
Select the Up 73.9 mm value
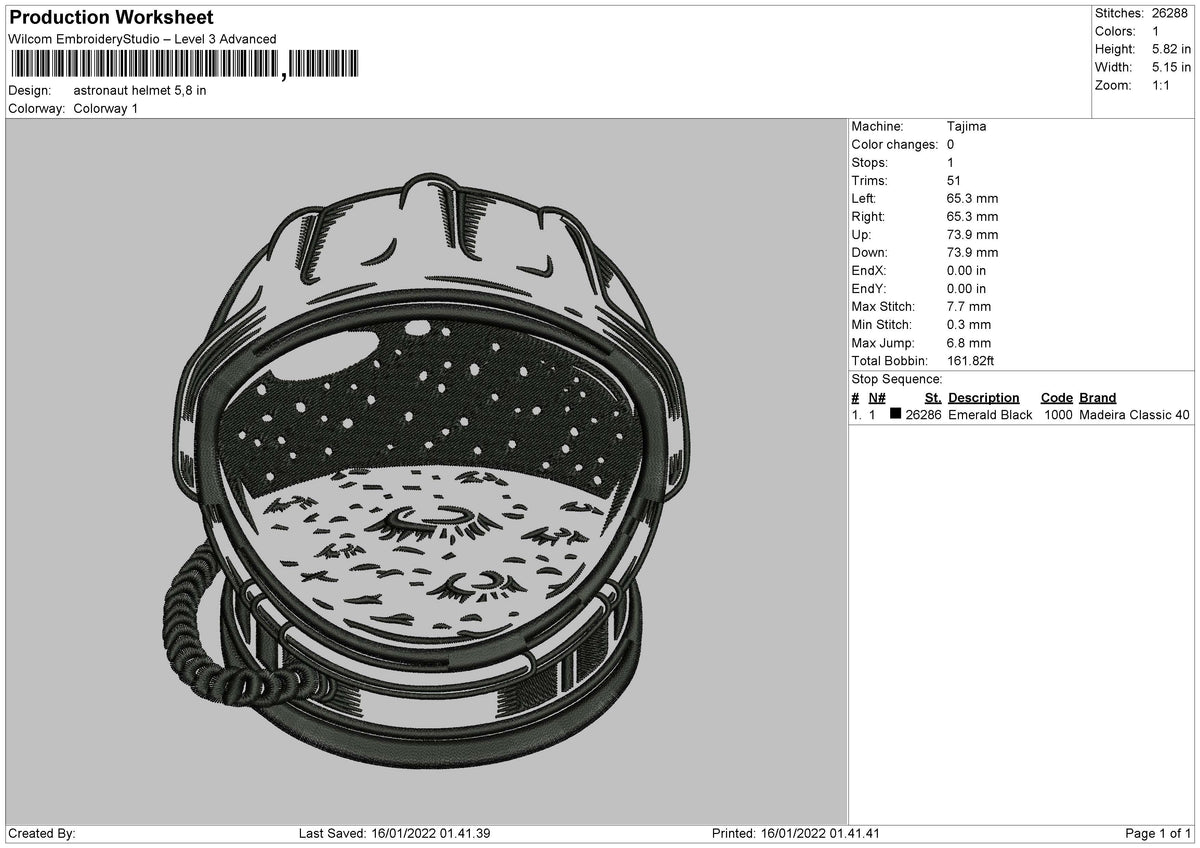(x=972, y=235)
